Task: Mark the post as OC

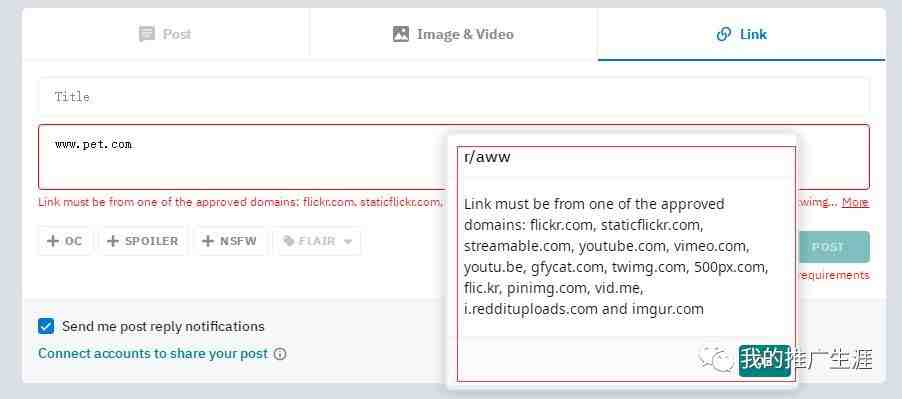Action: click(65, 241)
